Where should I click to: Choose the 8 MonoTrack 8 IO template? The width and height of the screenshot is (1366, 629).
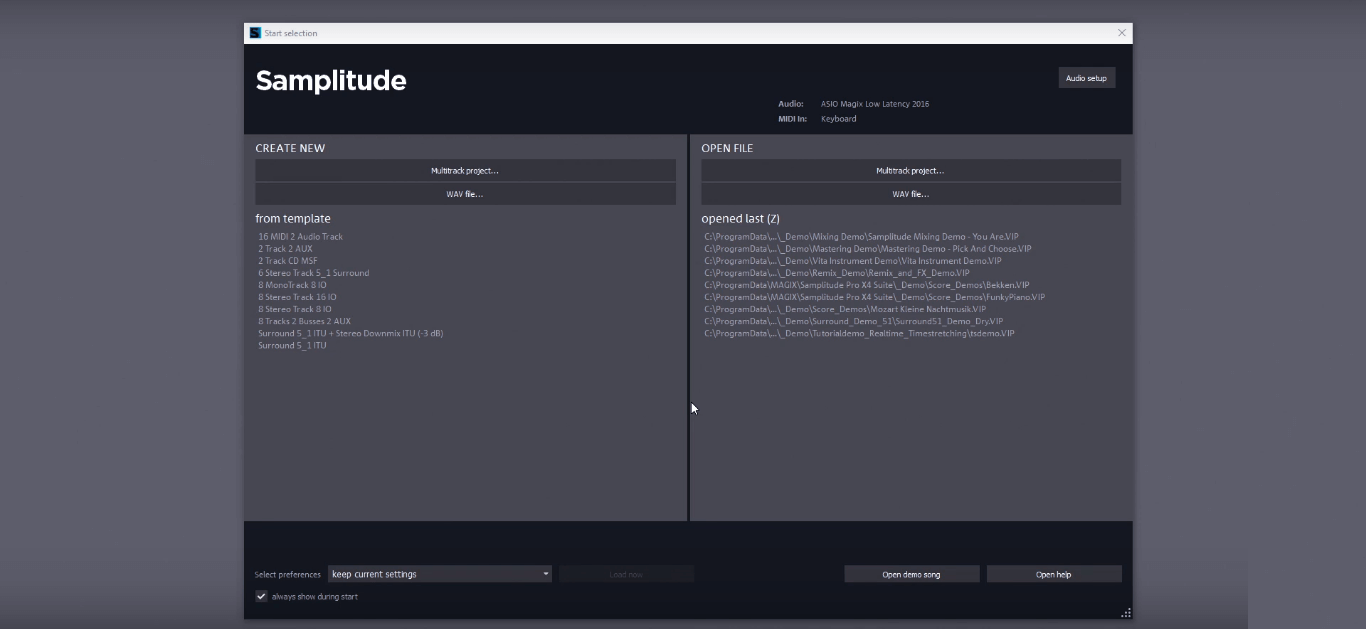coord(292,285)
